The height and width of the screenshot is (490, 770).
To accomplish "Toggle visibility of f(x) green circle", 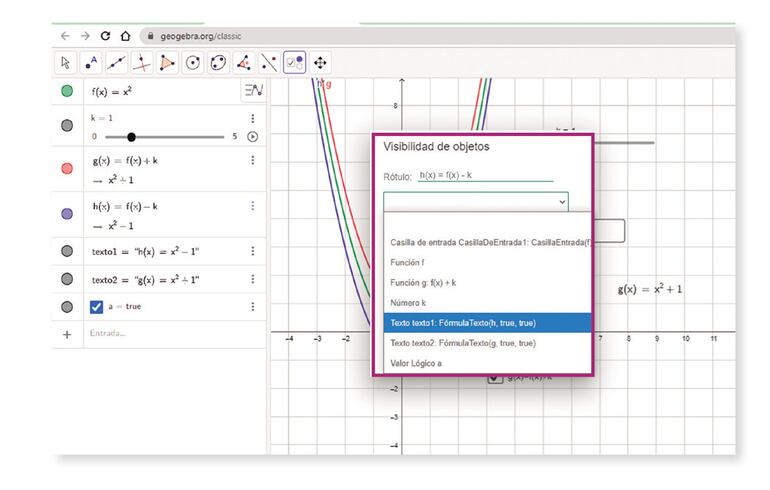I will click(67, 91).
